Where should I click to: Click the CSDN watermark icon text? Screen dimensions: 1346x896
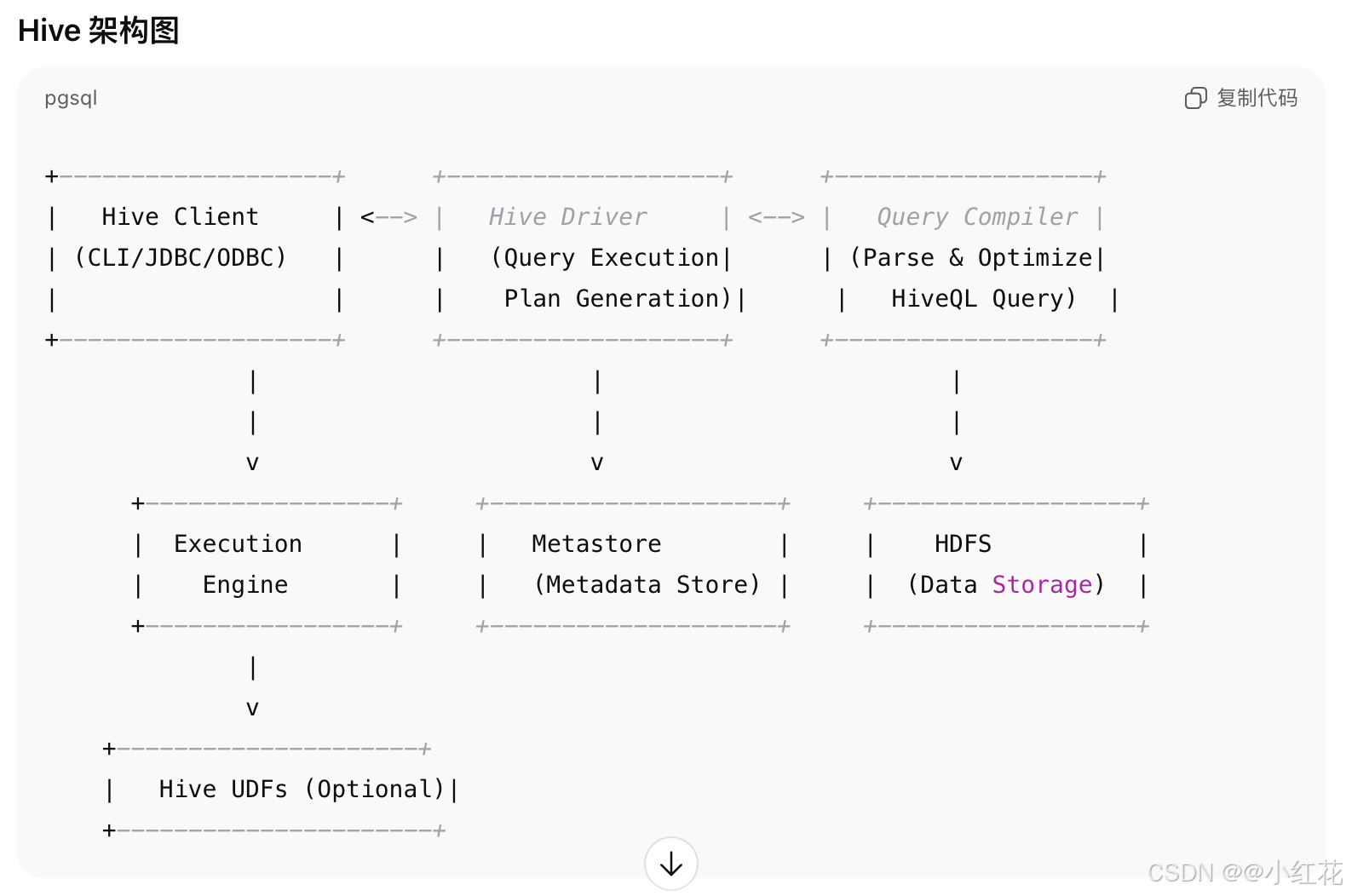coord(1182,873)
